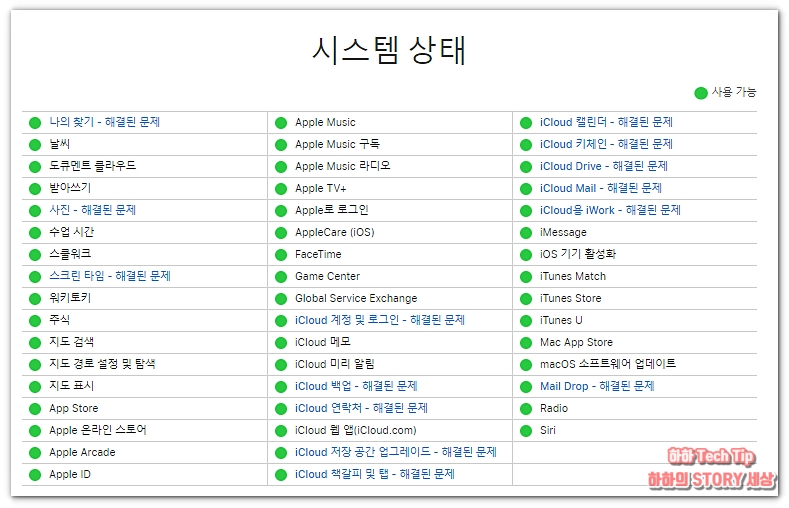This screenshot has width=789, height=508.
Task: Open iCloud 계정 및 로그인 resolved issue link
Action: tap(380, 320)
